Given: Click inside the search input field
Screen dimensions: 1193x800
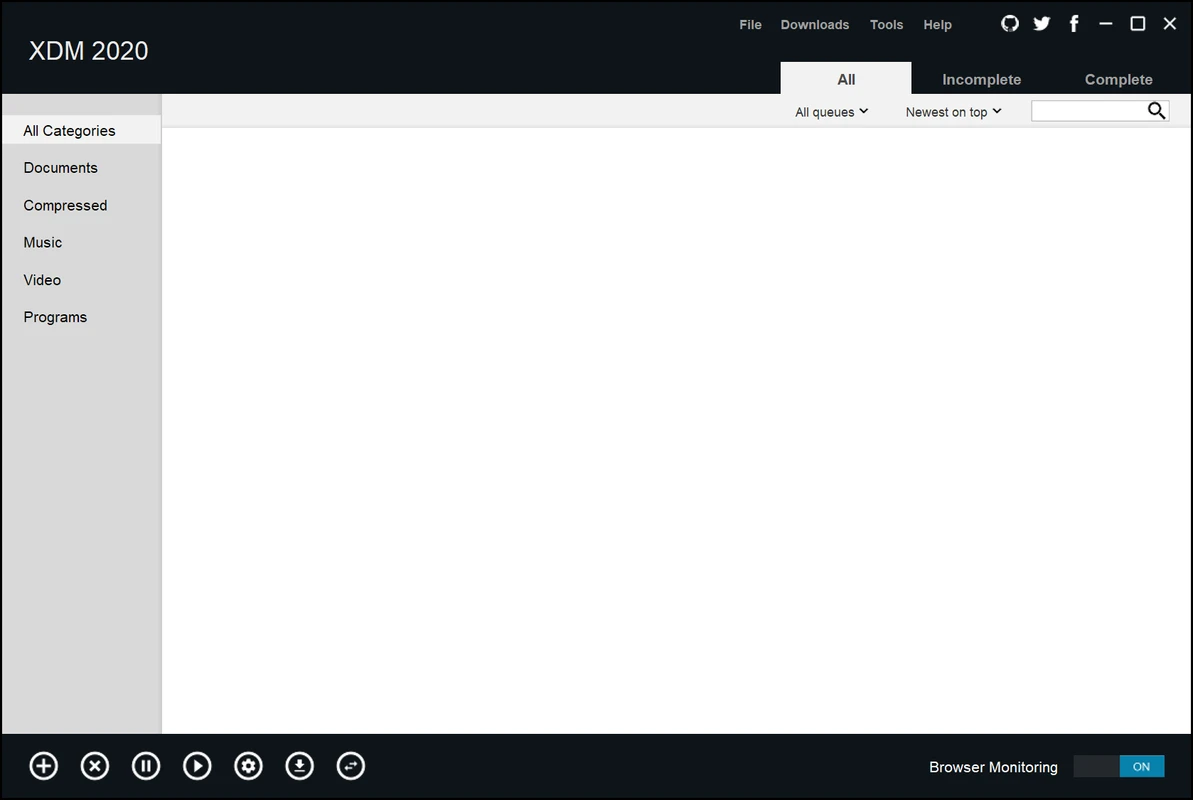Looking at the screenshot, I should coord(1085,110).
